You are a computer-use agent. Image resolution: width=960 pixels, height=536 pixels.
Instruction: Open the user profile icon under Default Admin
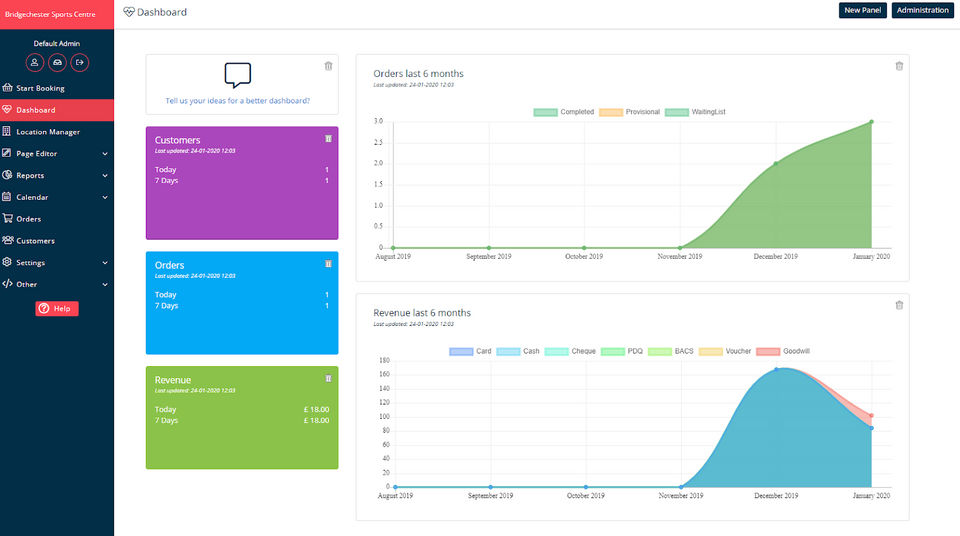click(x=35, y=62)
